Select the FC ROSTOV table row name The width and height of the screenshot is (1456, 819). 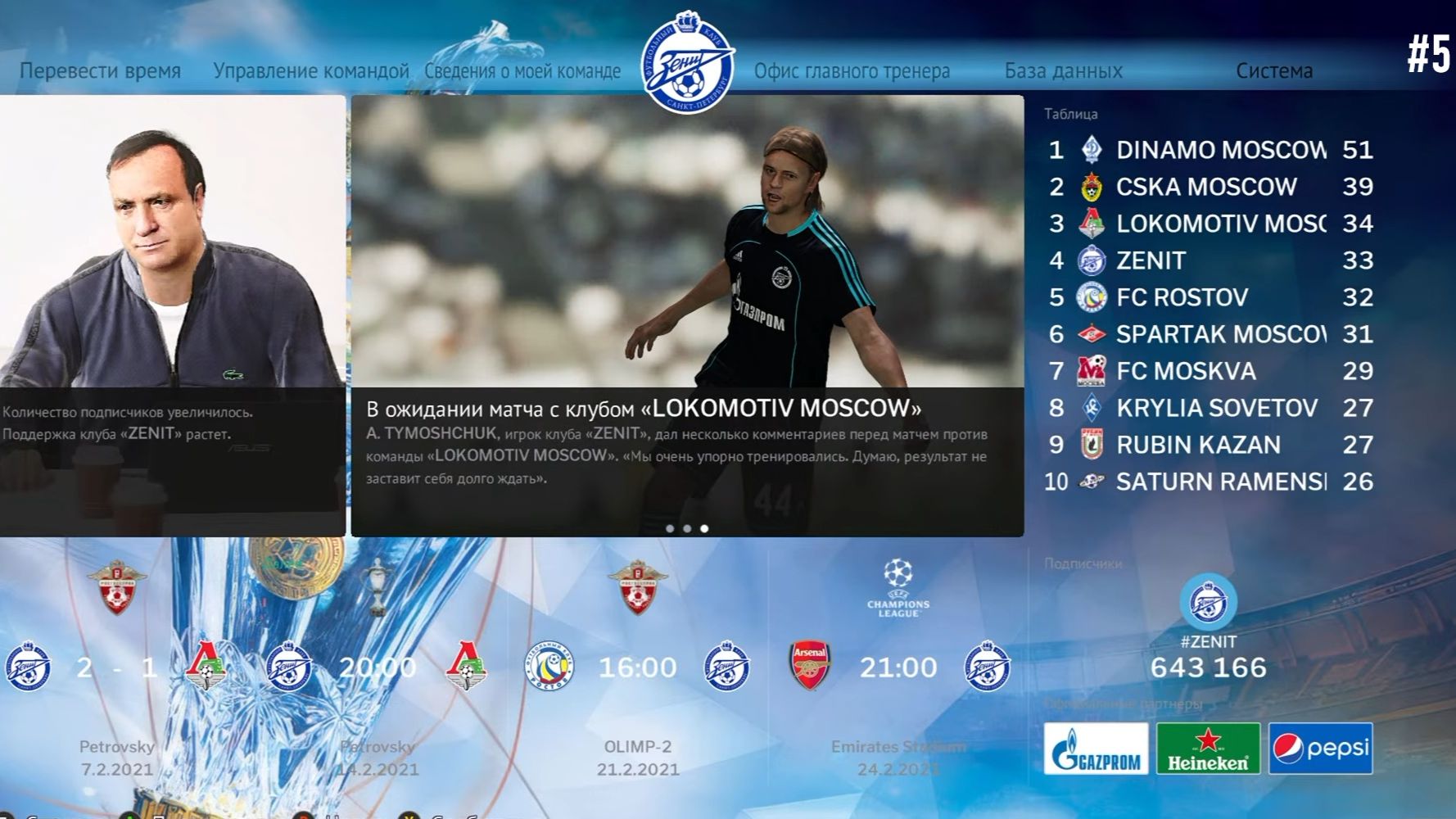[1182, 297]
